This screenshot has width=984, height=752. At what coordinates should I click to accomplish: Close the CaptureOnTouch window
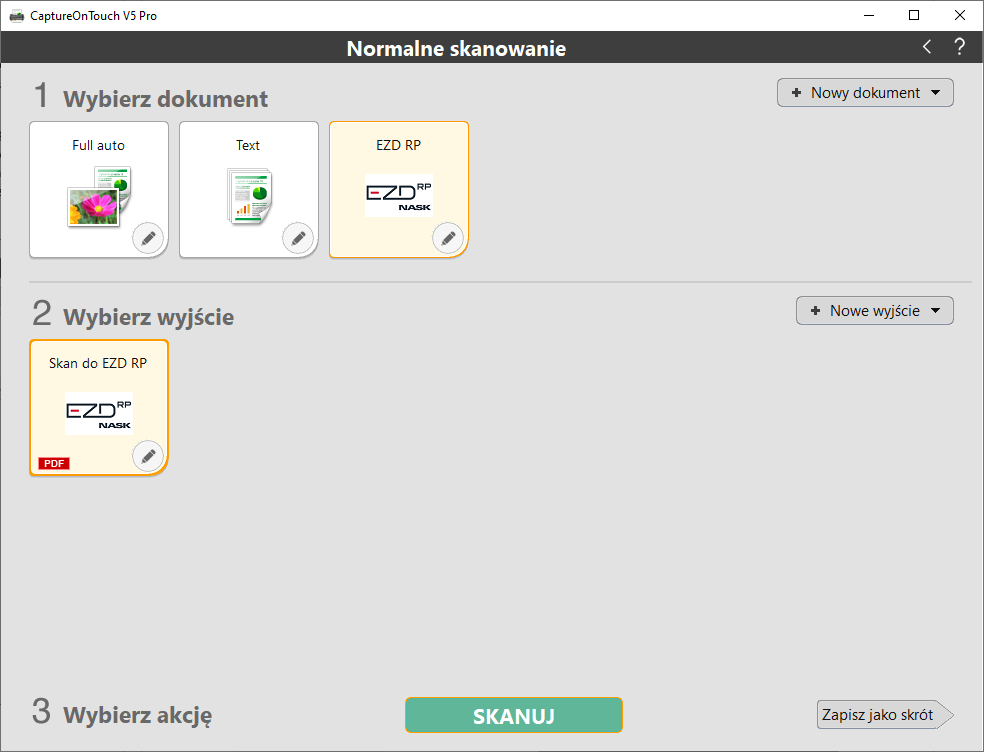[959, 15]
